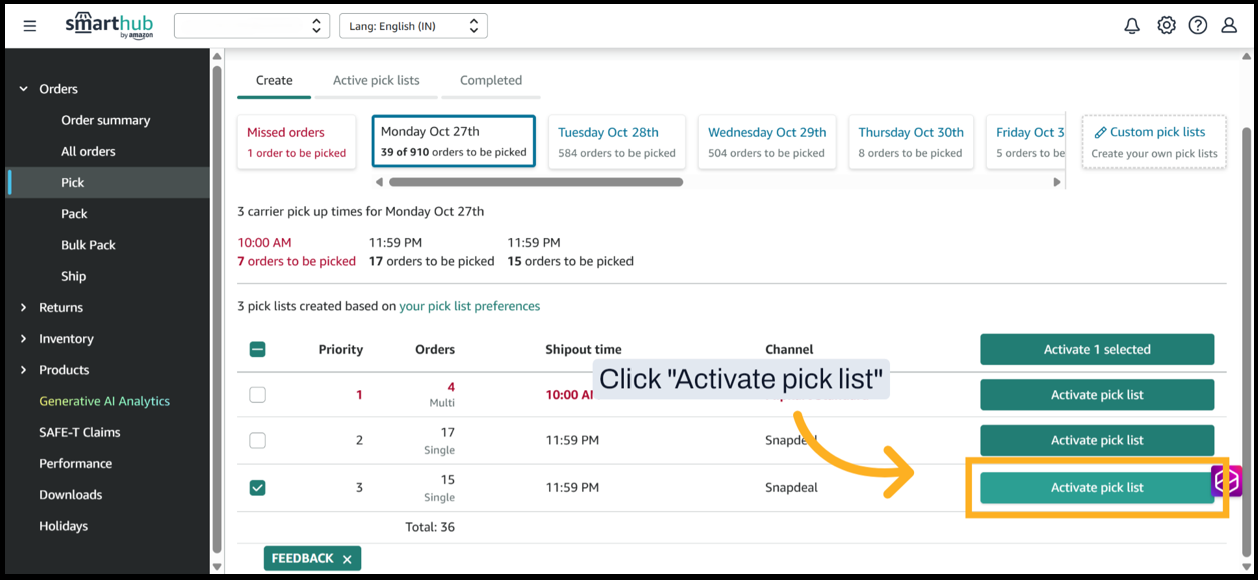
Task: Open the user account profile icon
Action: click(1229, 26)
